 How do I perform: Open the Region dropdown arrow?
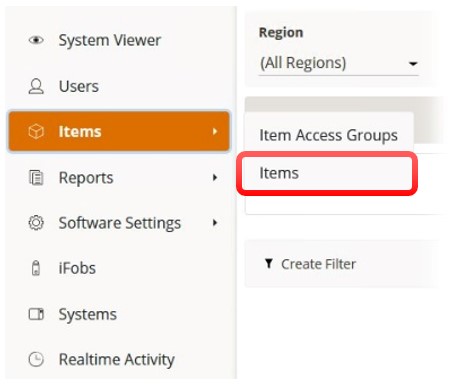point(413,64)
